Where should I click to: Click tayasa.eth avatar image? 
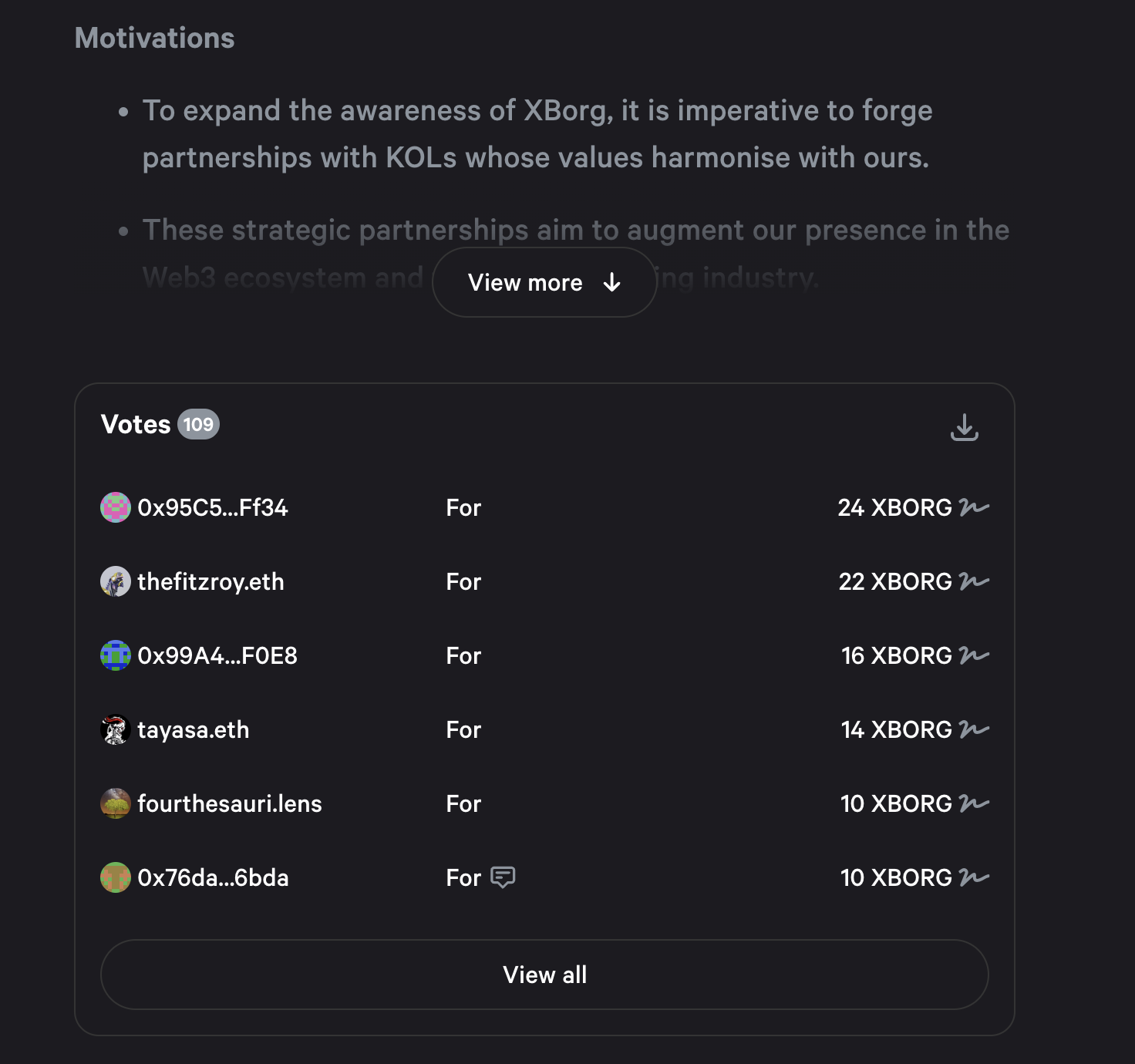coord(116,729)
